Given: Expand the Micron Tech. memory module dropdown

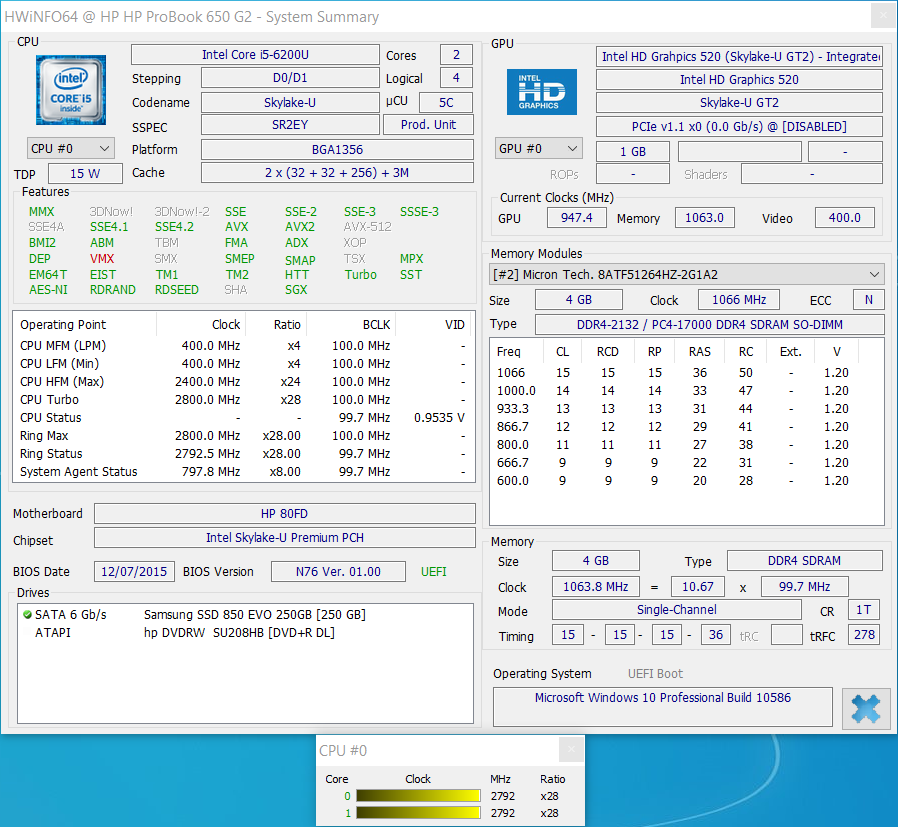Looking at the screenshot, I should tap(687, 274).
